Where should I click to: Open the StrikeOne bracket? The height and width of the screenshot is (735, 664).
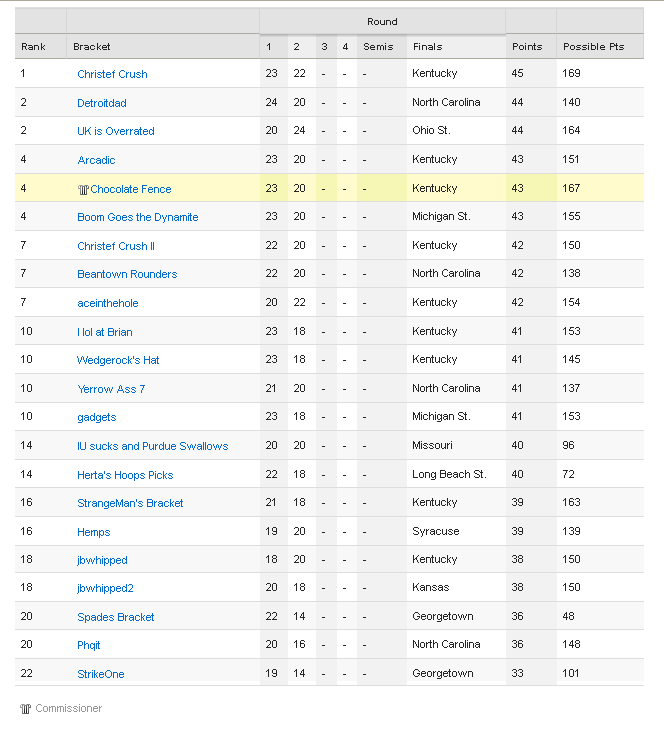click(101, 674)
